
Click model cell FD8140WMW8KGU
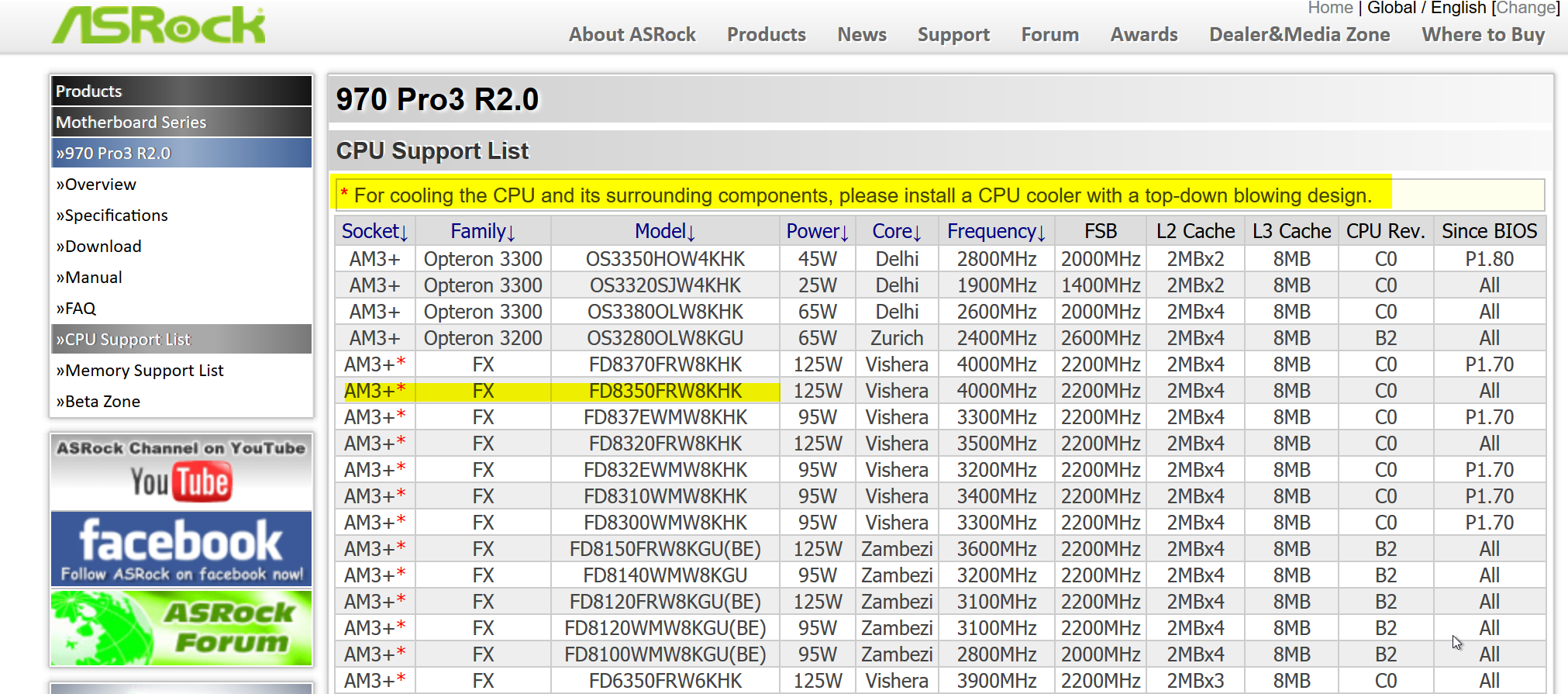coord(665,575)
